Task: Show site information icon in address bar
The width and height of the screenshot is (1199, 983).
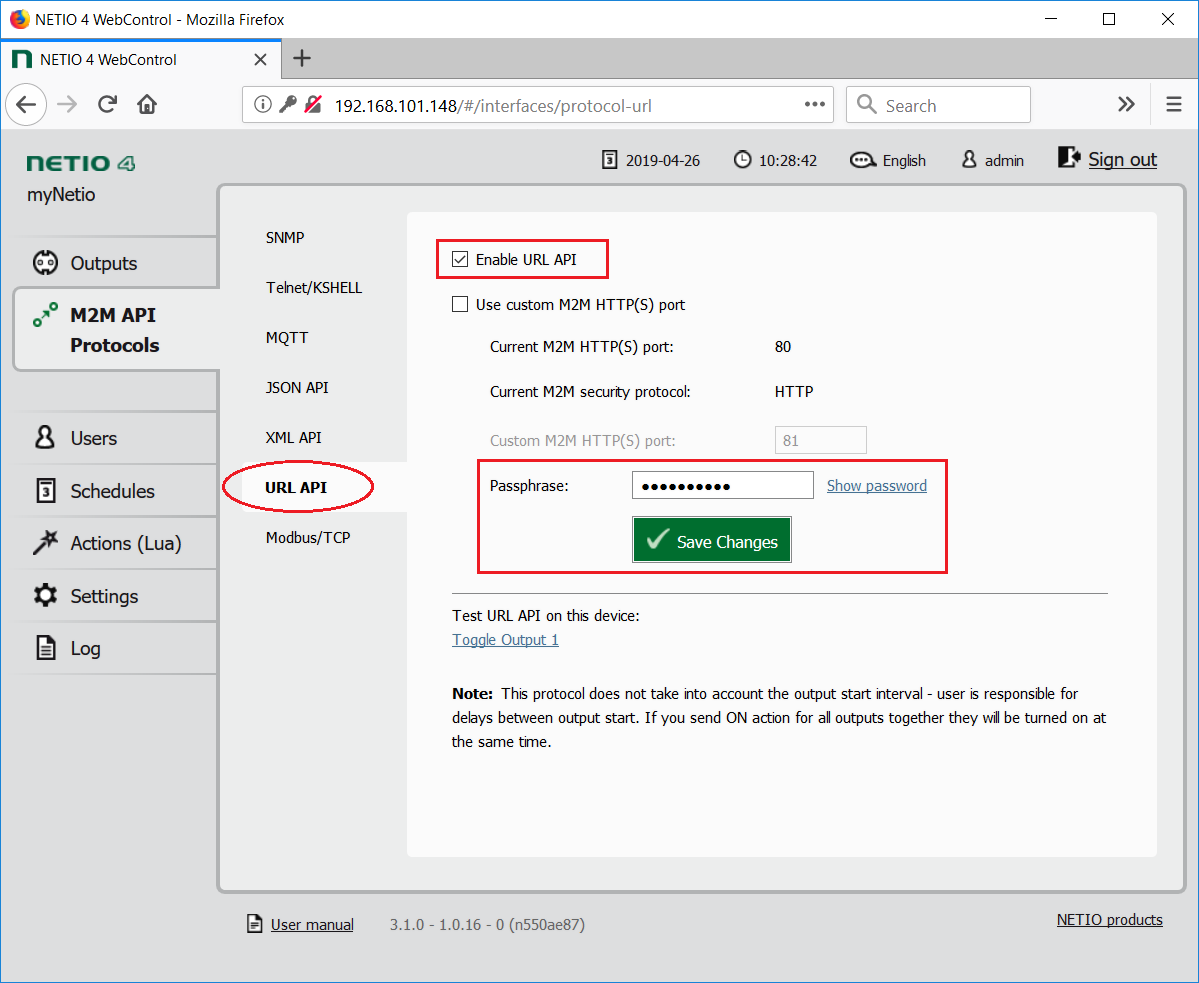Action: [262, 105]
